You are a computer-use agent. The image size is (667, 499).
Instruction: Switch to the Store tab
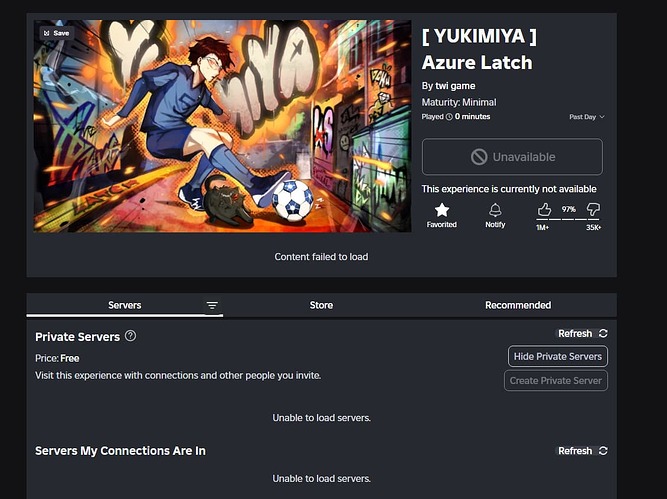click(321, 305)
